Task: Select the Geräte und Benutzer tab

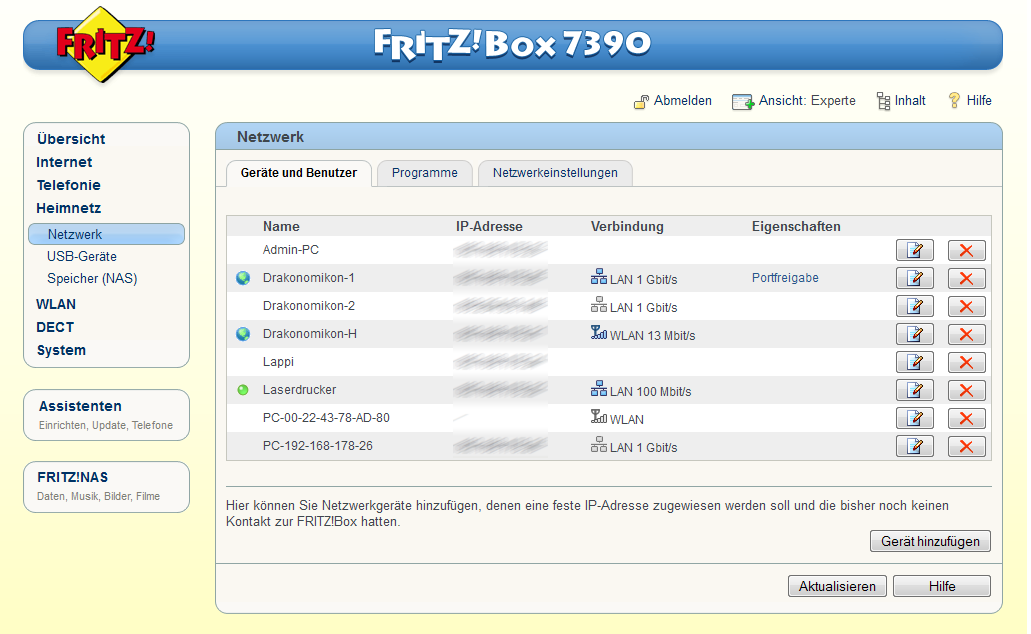Action: pyautogui.click(x=299, y=173)
